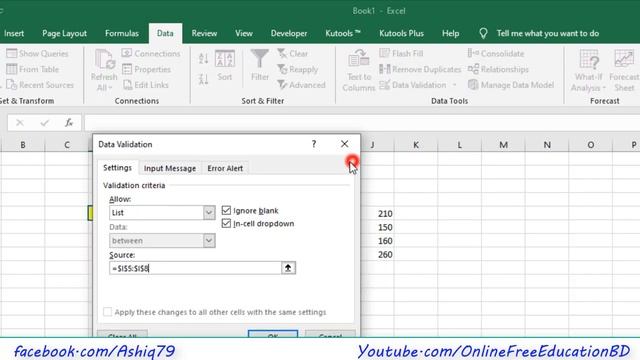Viewport: 640px width, 360px height.
Task: Open Manage Data Model
Action: coord(511,85)
